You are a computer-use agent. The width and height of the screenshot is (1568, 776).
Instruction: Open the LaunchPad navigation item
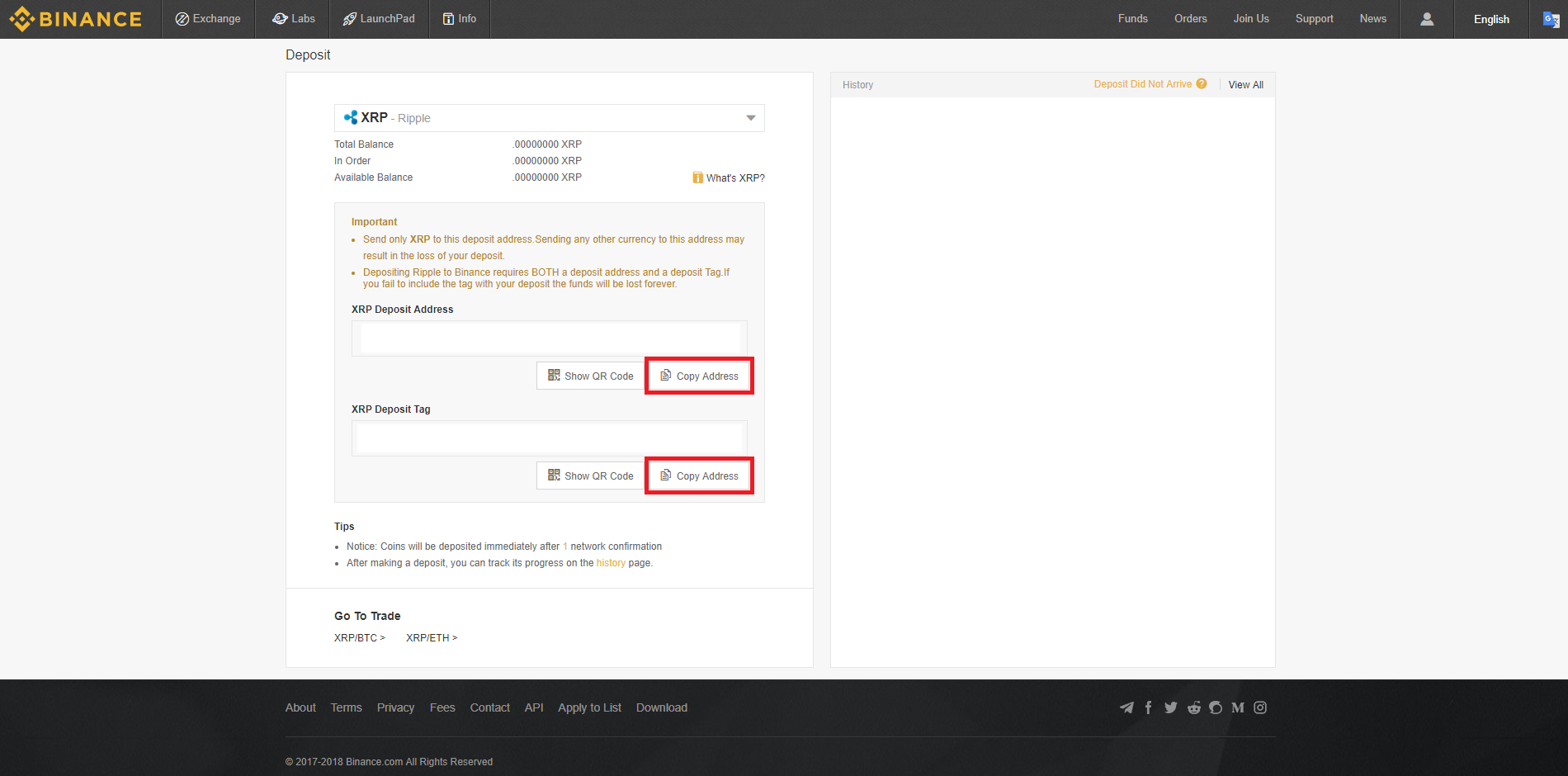click(379, 19)
